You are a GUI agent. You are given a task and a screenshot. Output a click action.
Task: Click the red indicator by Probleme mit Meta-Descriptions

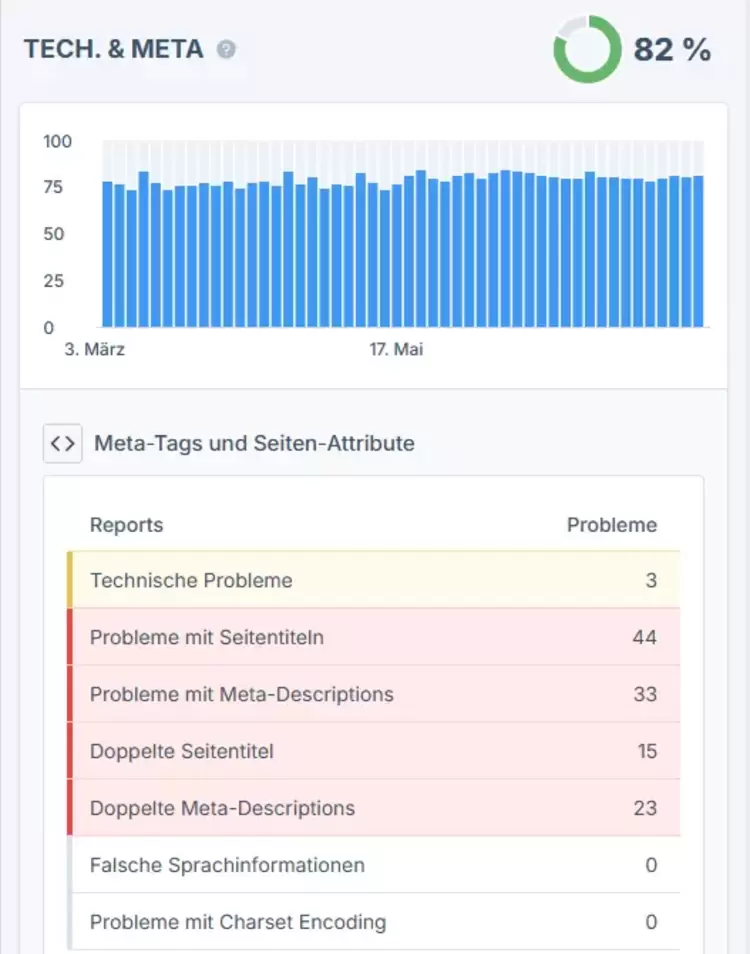coord(69,694)
